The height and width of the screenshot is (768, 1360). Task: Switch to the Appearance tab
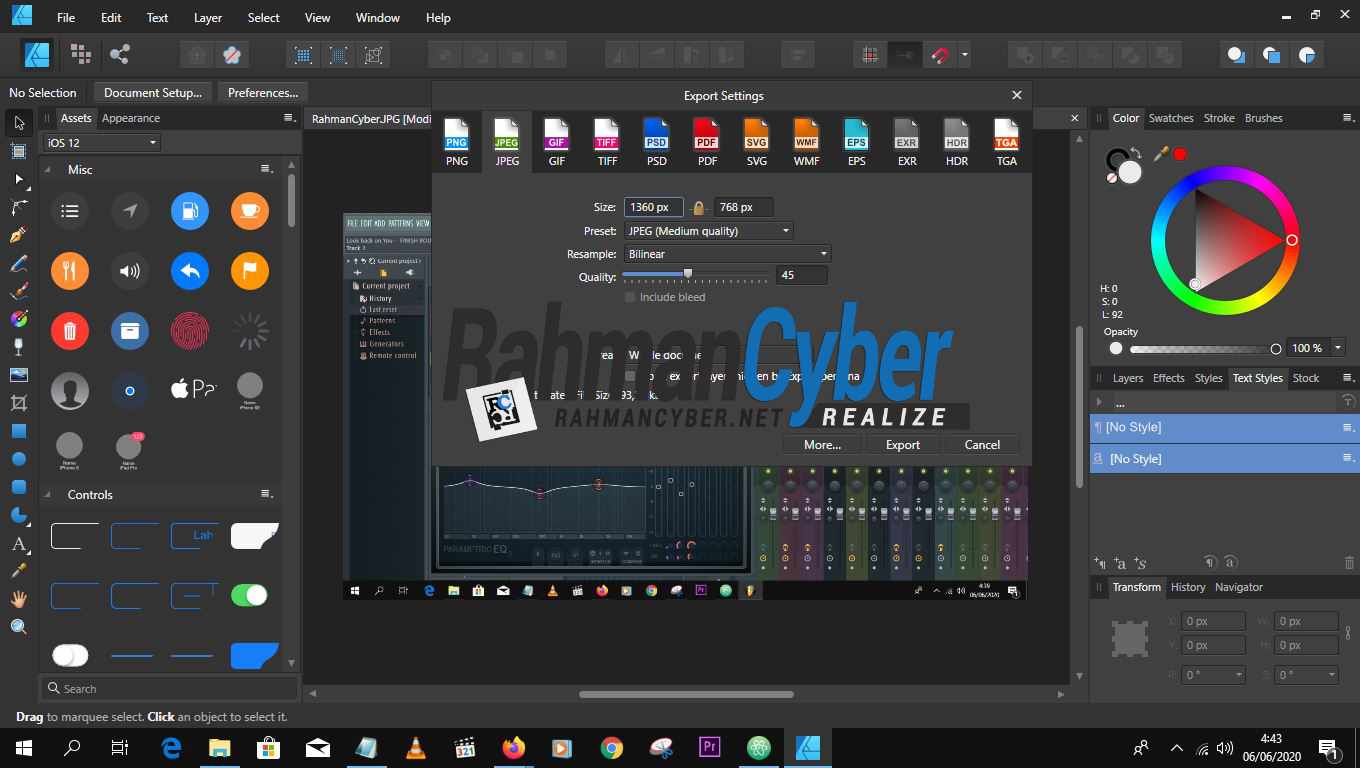point(131,118)
